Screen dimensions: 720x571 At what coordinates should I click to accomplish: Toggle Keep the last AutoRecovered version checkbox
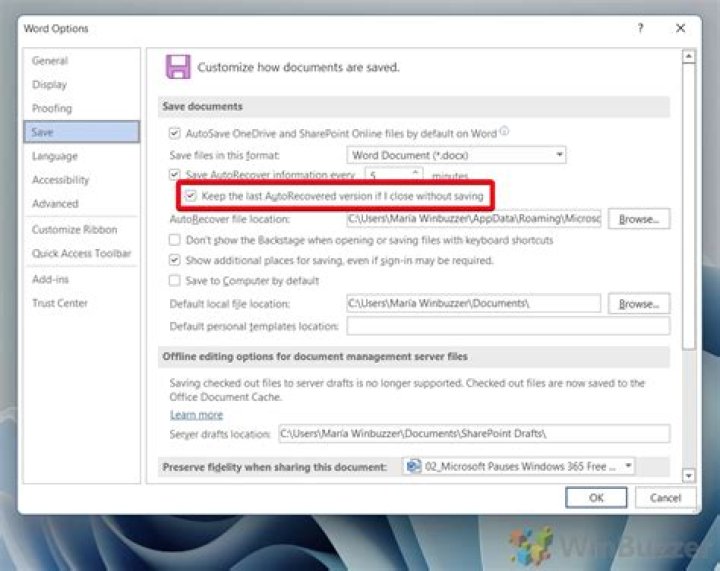tap(191, 196)
